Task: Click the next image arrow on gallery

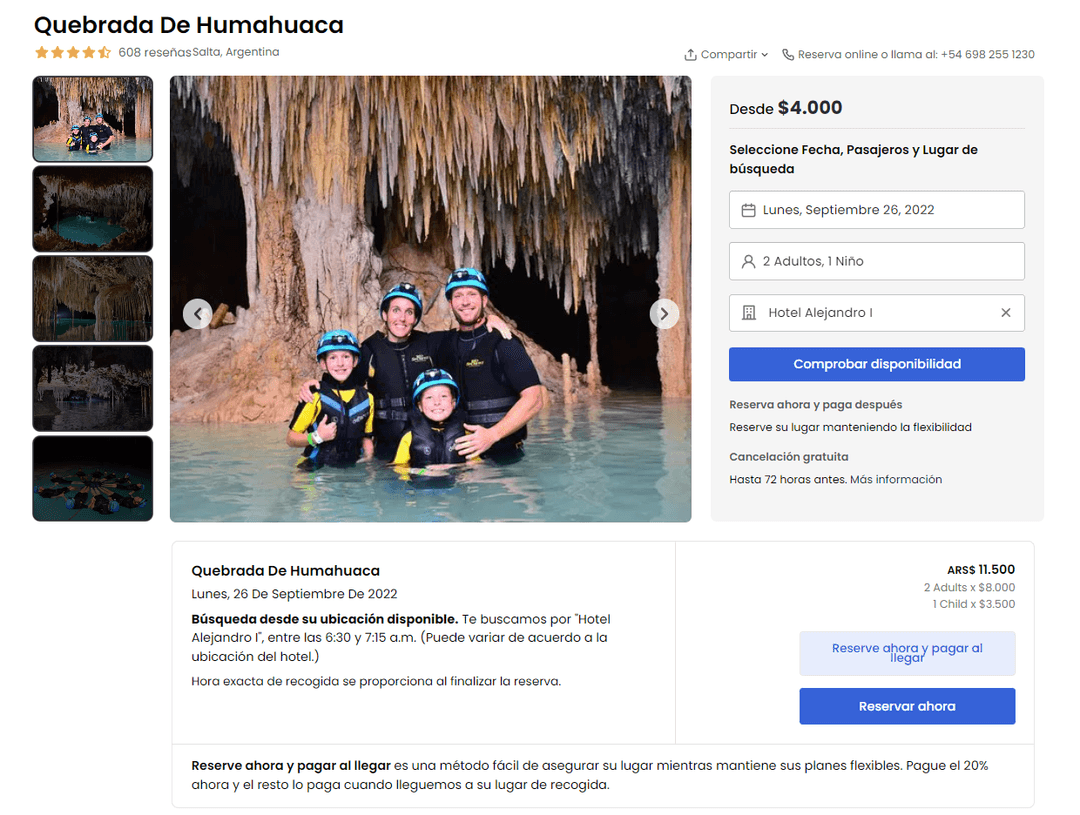Action: pos(664,314)
